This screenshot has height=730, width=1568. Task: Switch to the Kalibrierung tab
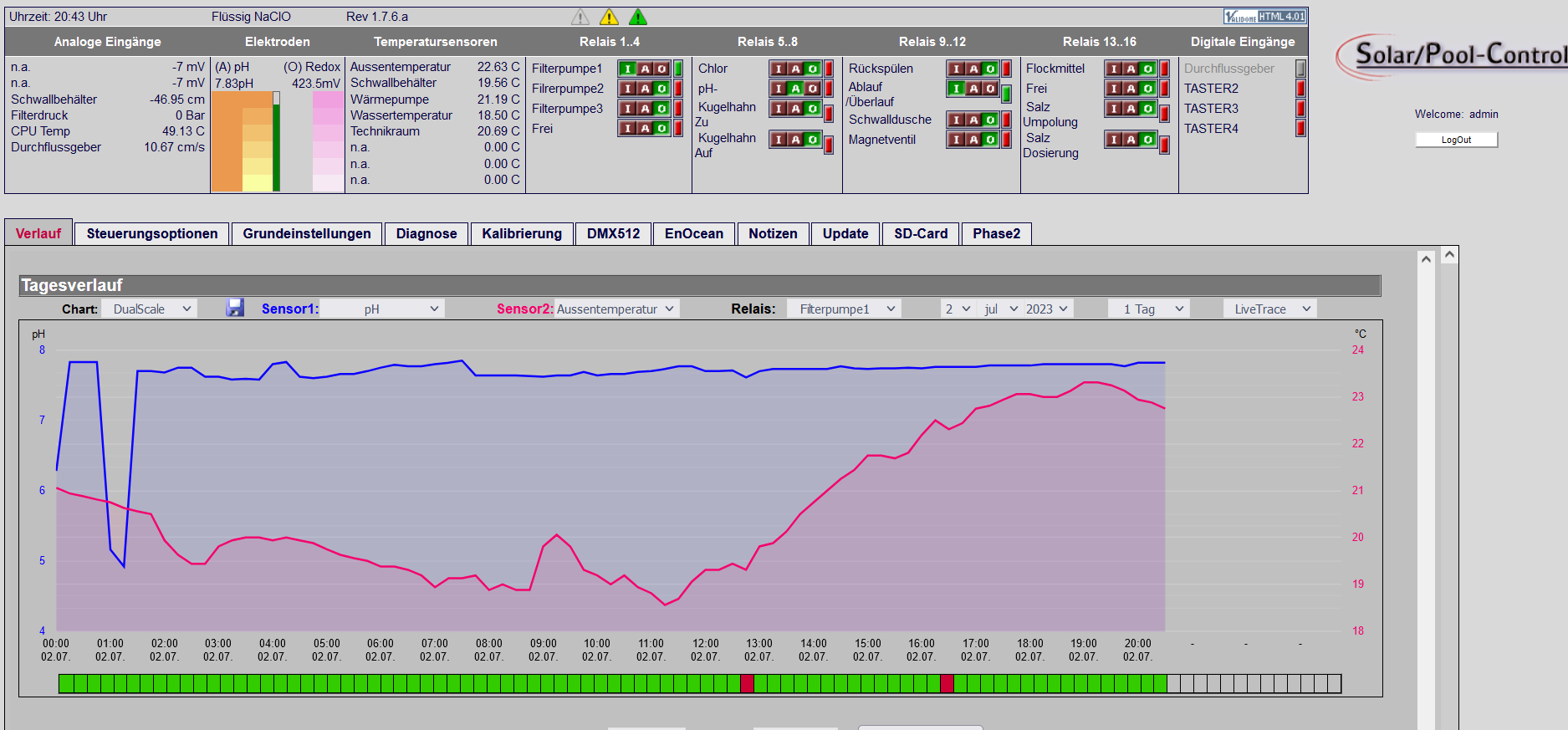coord(522,233)
